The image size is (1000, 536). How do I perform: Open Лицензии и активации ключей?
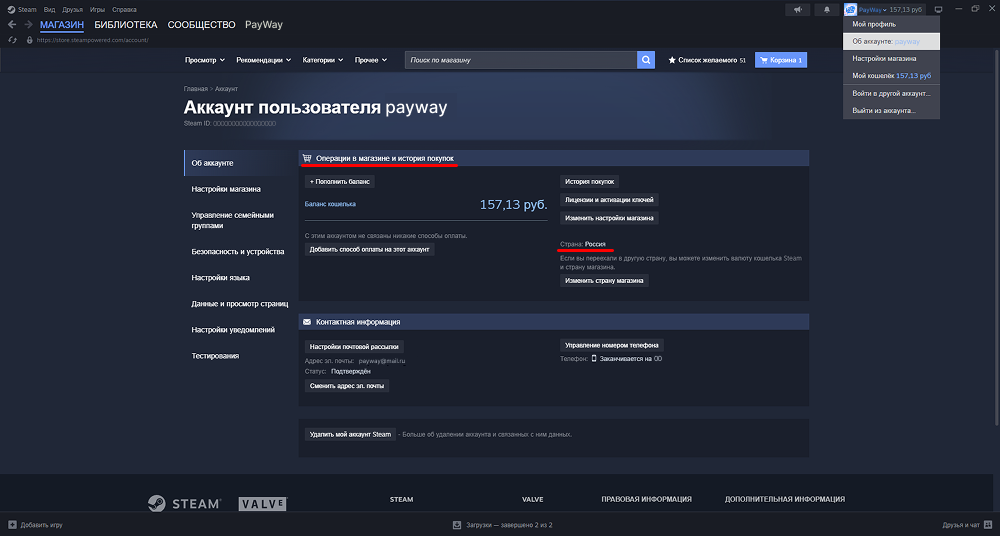(609, 200)
